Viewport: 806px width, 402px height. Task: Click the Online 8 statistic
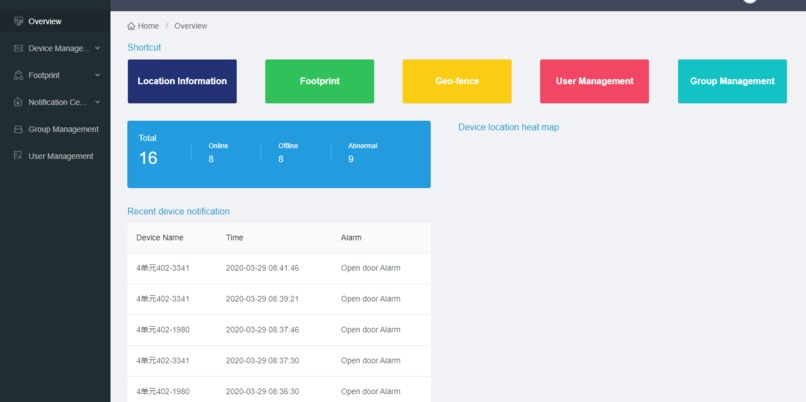[218, 153]
